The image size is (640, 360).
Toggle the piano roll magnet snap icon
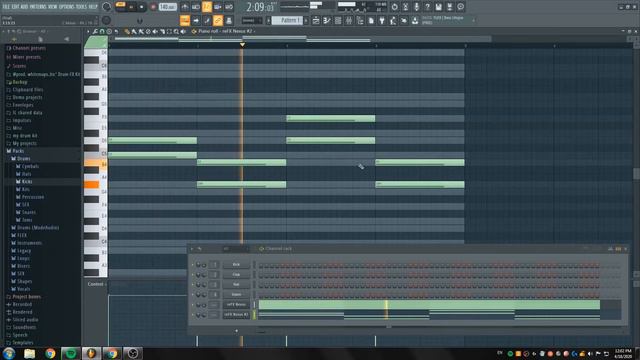coord(102,31)
